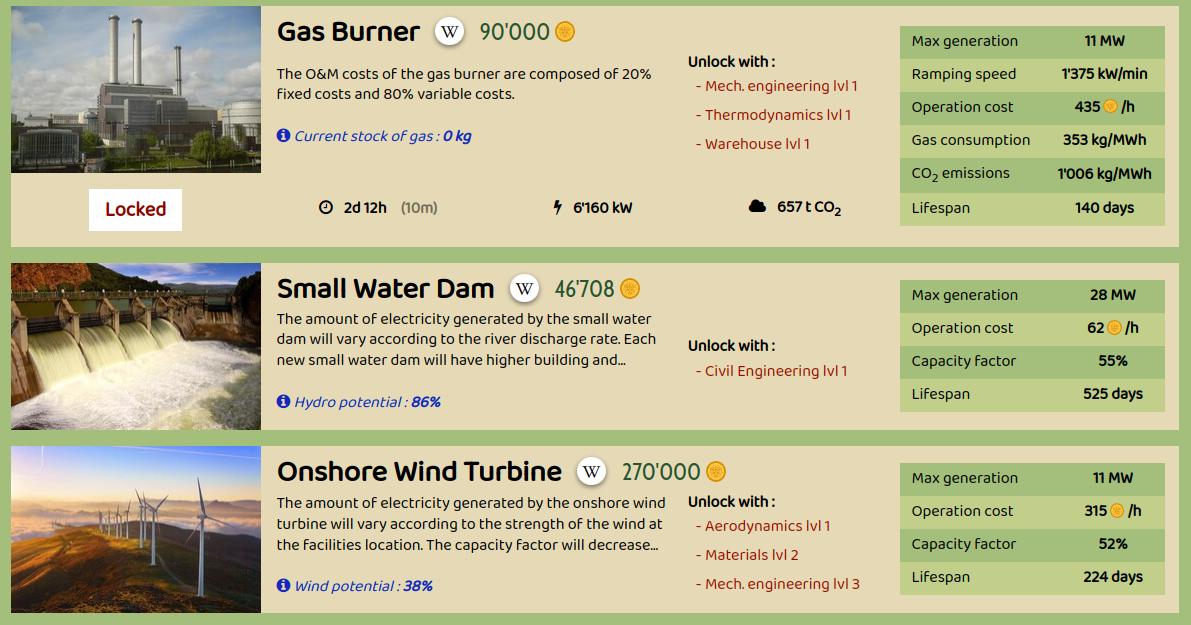
Task: Click the Gas Burner power plant image
Action: tap(136, 90)
